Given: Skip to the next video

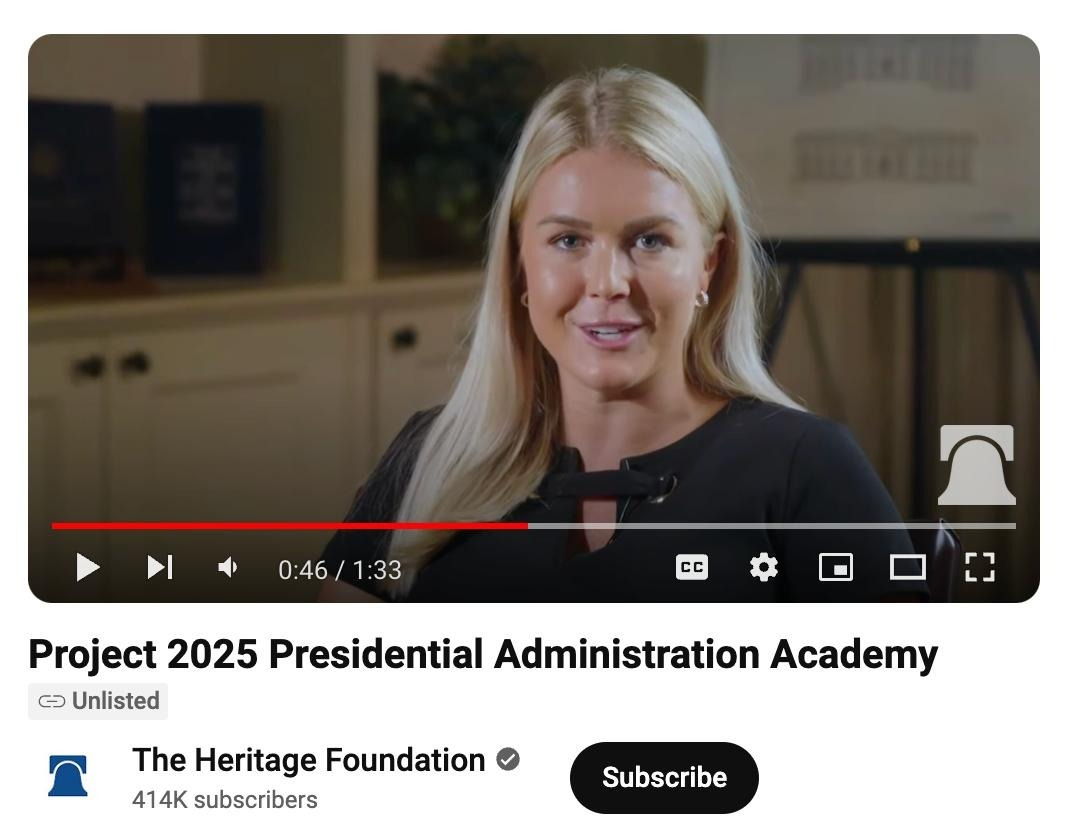Looking at the screenshot, I should [x=160, y=568].
